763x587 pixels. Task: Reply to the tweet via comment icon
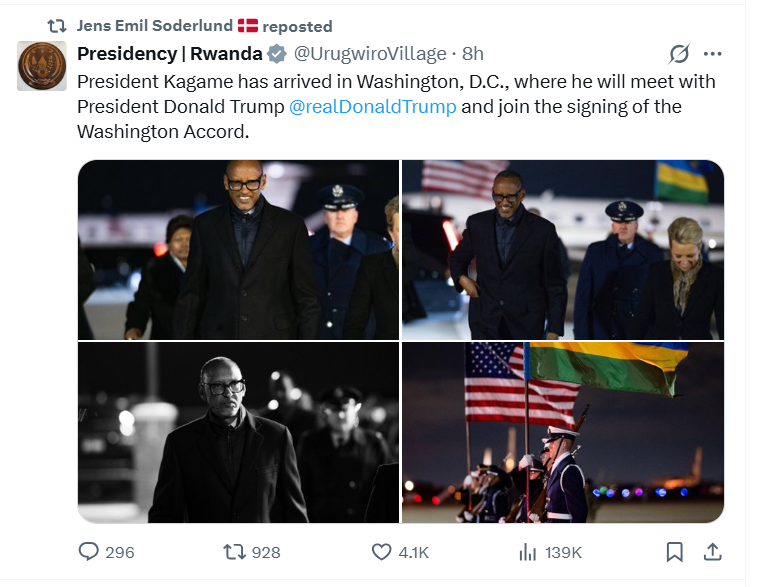coord(89,552)
